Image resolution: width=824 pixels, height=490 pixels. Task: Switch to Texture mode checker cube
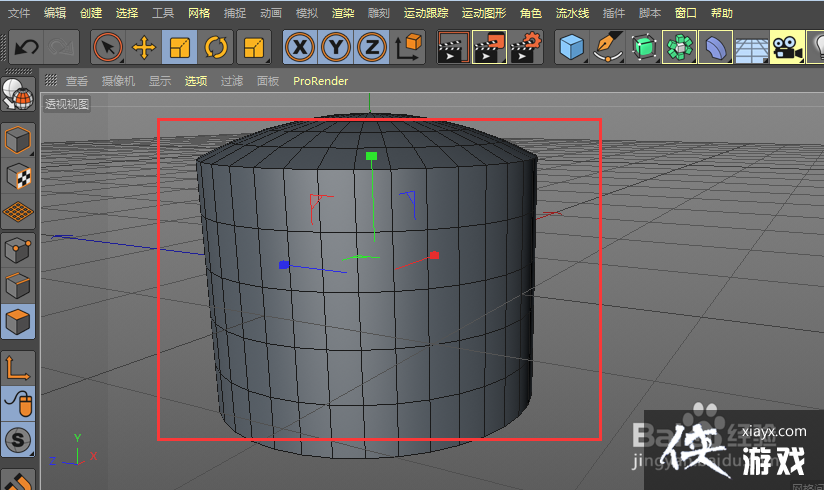point(18,177)
